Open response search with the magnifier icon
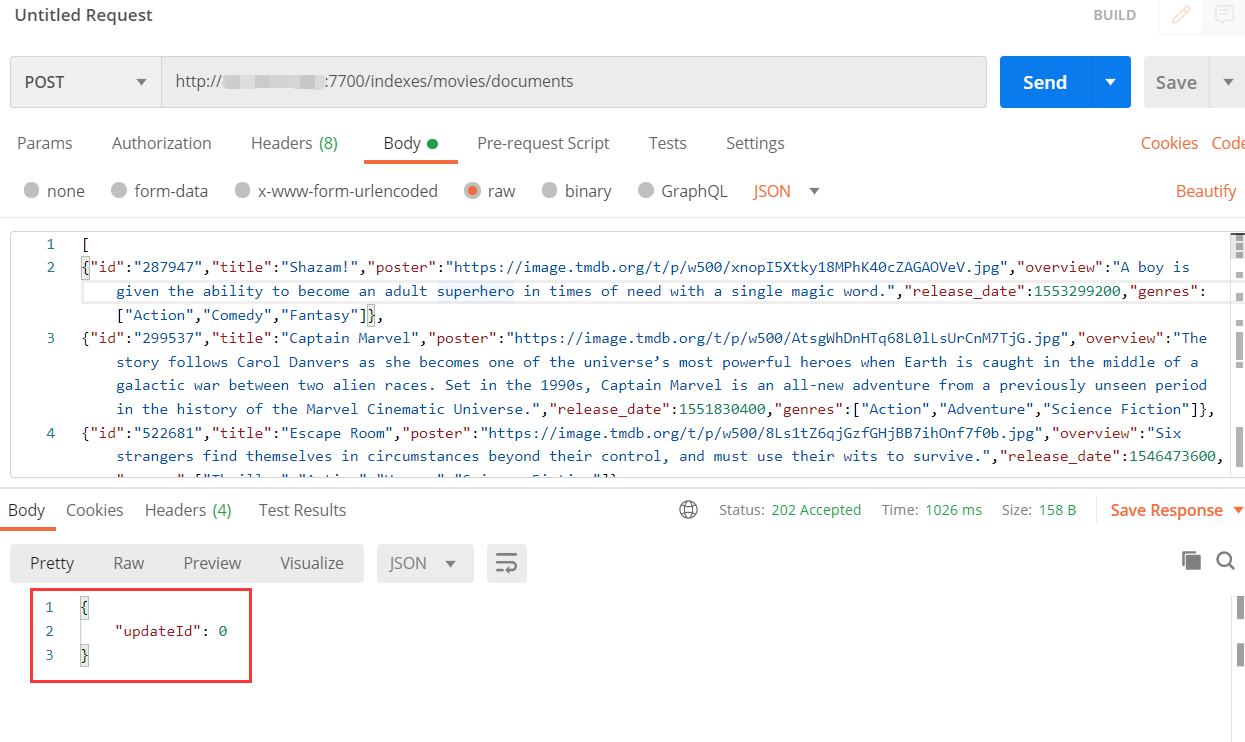This screenshot has height=742, width=1245. [1225, 561]
